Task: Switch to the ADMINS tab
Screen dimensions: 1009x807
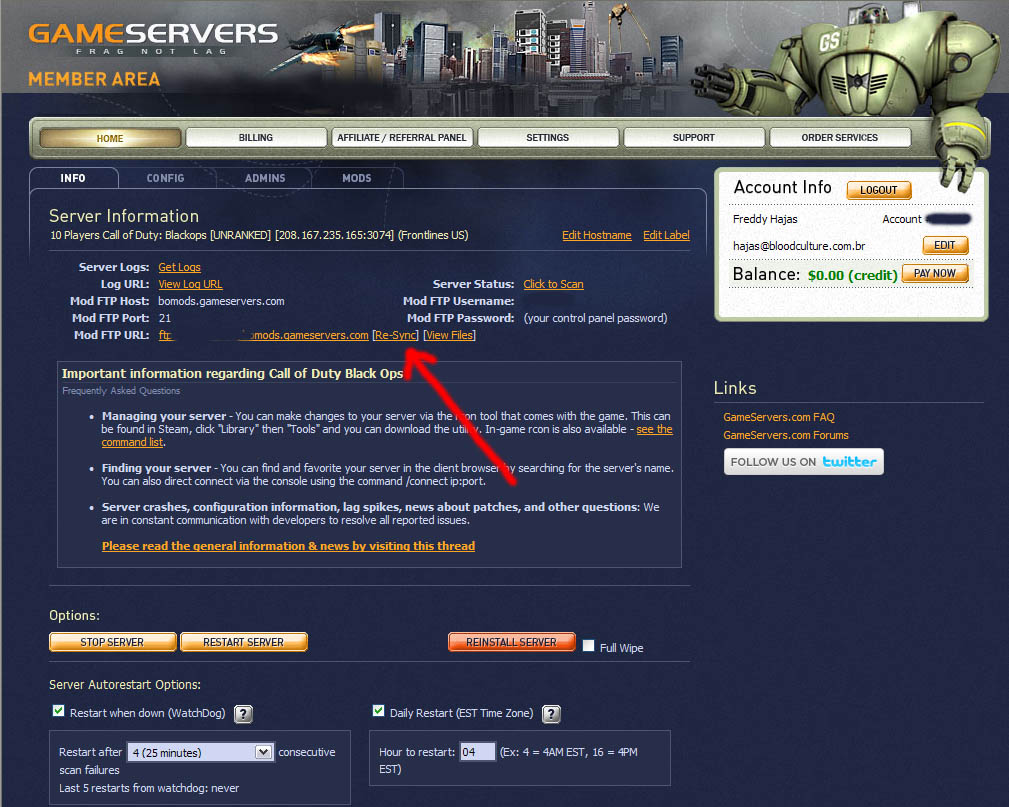Action: tap(265, 178)
